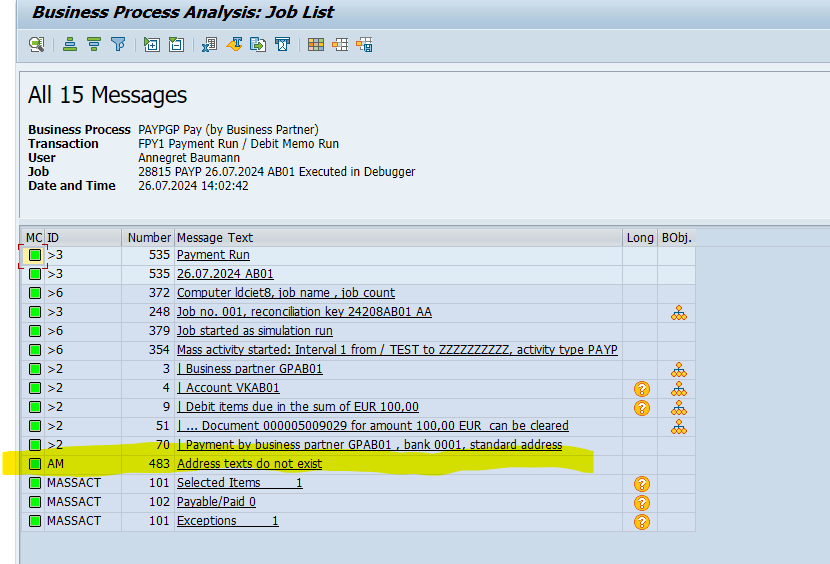Select the MC column header

[x=33, y=238]
